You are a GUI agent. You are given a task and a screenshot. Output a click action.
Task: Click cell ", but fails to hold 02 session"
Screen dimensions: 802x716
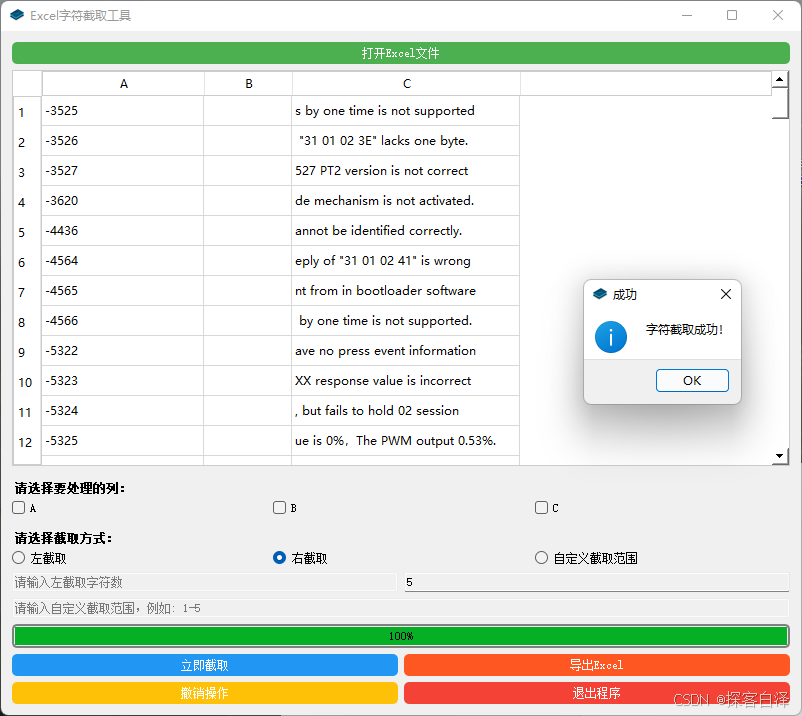406,411
